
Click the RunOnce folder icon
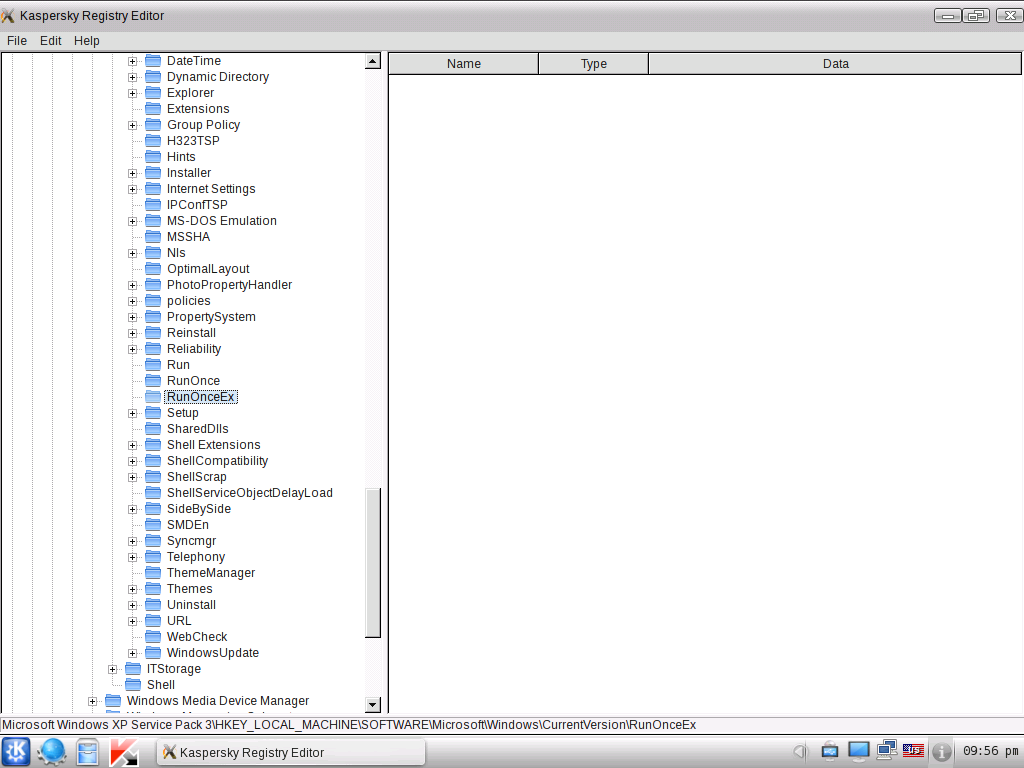pos(153,381)
